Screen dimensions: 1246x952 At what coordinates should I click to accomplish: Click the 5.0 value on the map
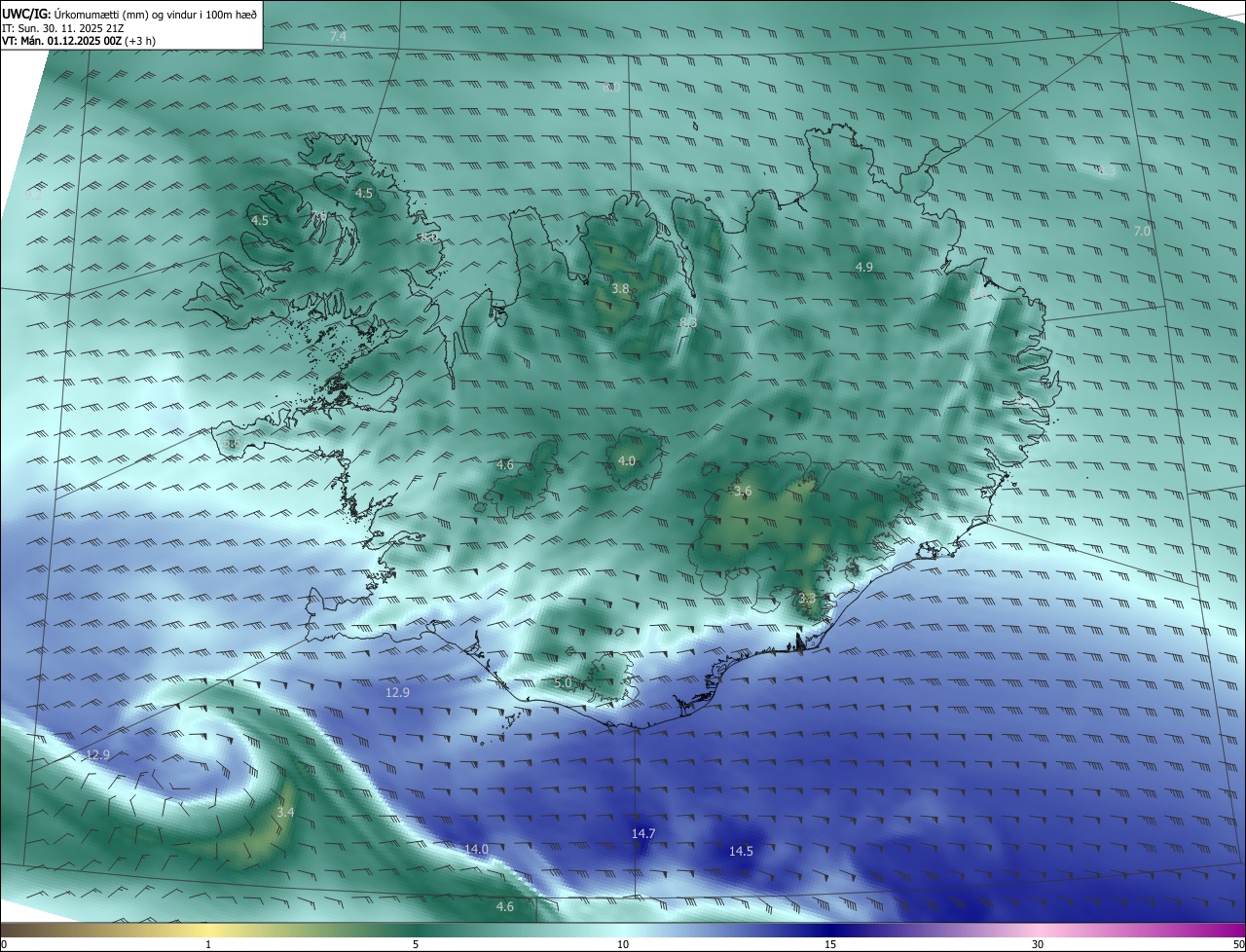tap(563, 683)
